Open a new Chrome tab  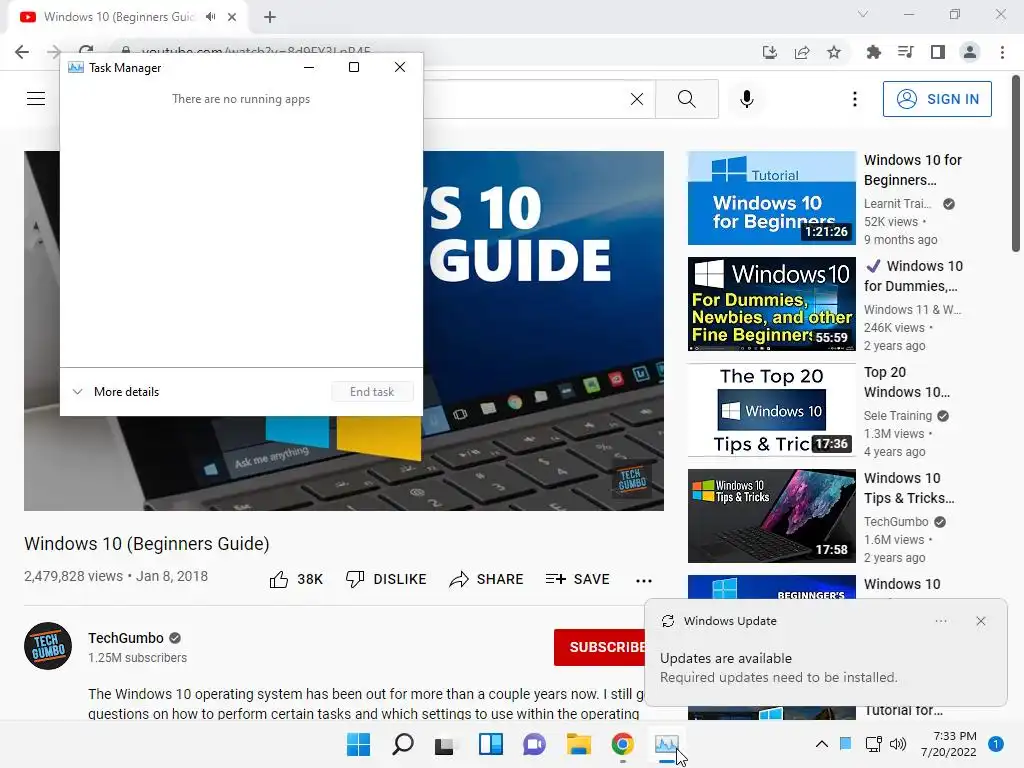pyautogui.click(x=270, y=17)
